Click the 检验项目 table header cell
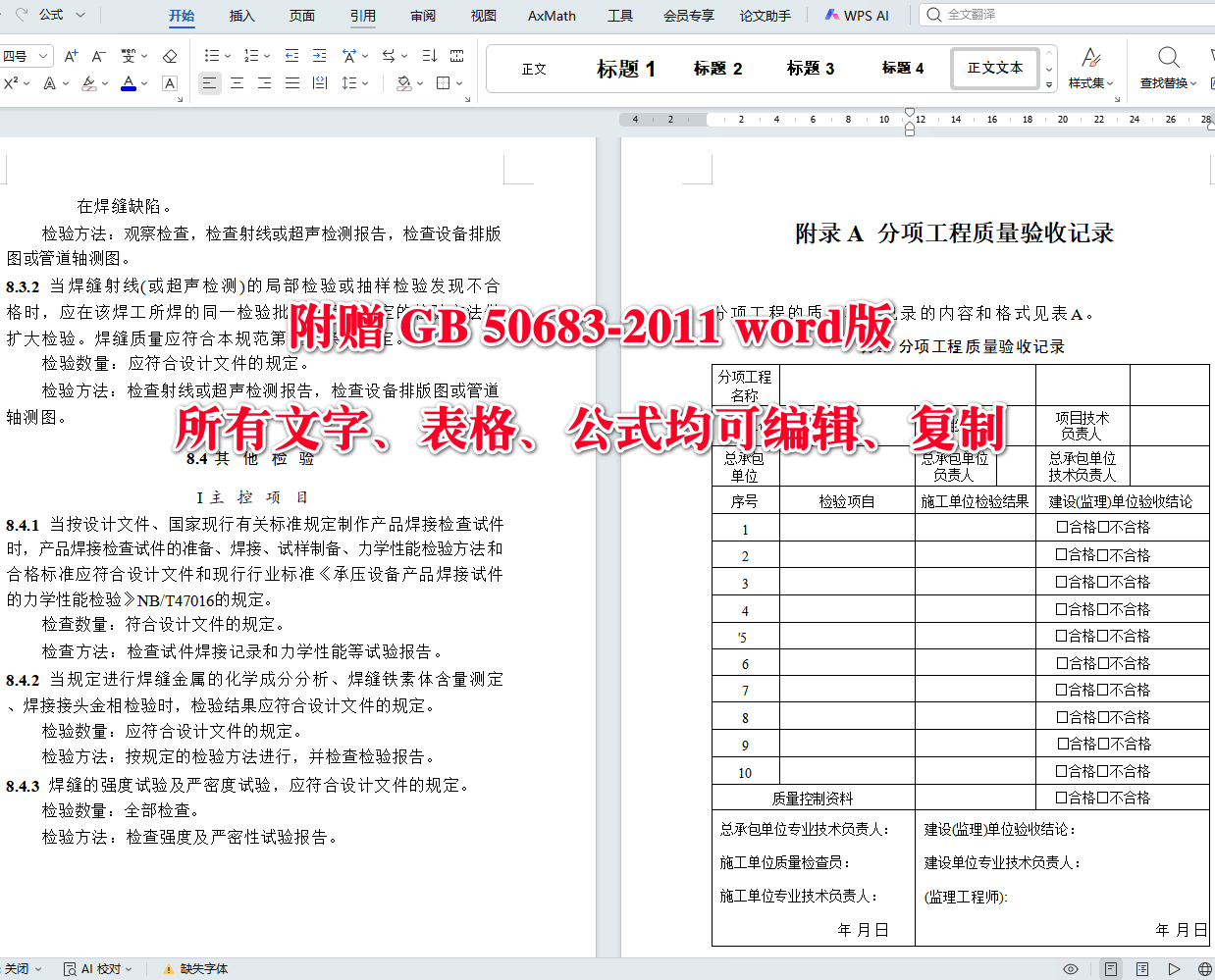The width and height of the screenshot is (1215, 980). [847, 501]
